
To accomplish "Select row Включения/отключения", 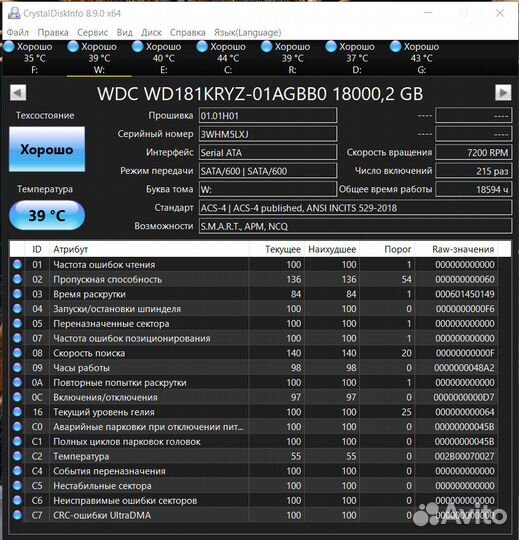I will (x=253, y=397).
